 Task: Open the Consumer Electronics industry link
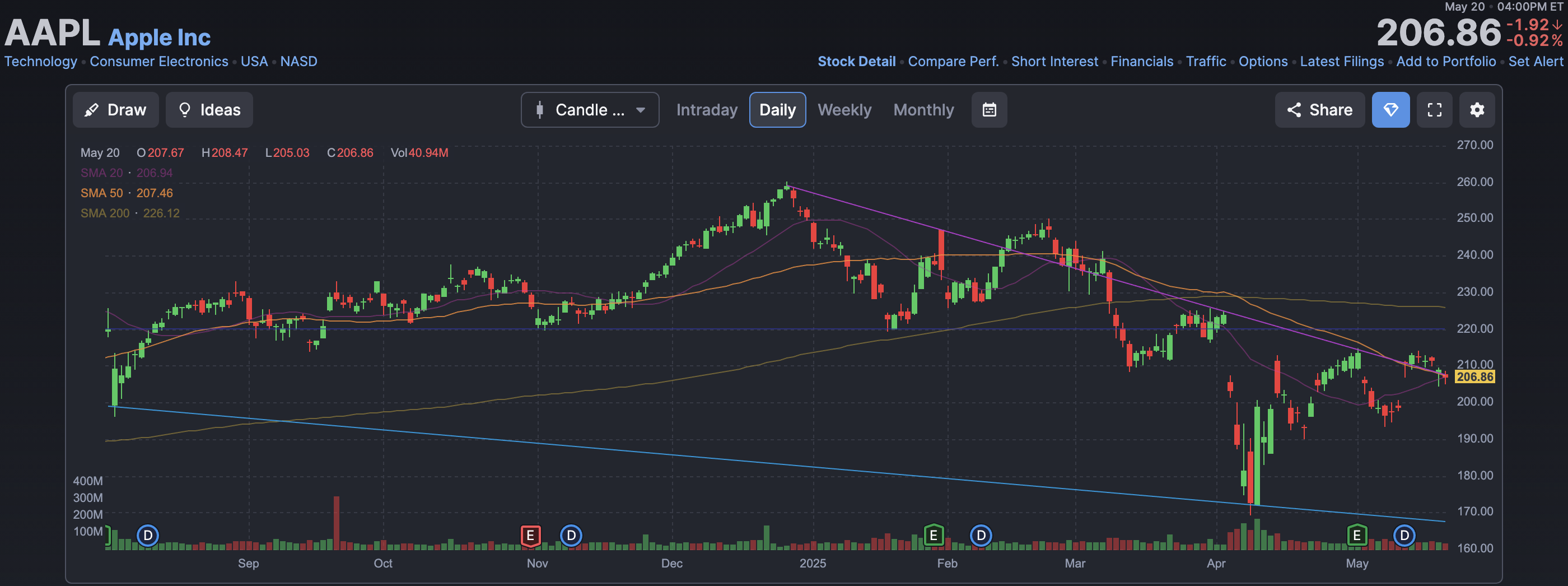coord(159,62)
